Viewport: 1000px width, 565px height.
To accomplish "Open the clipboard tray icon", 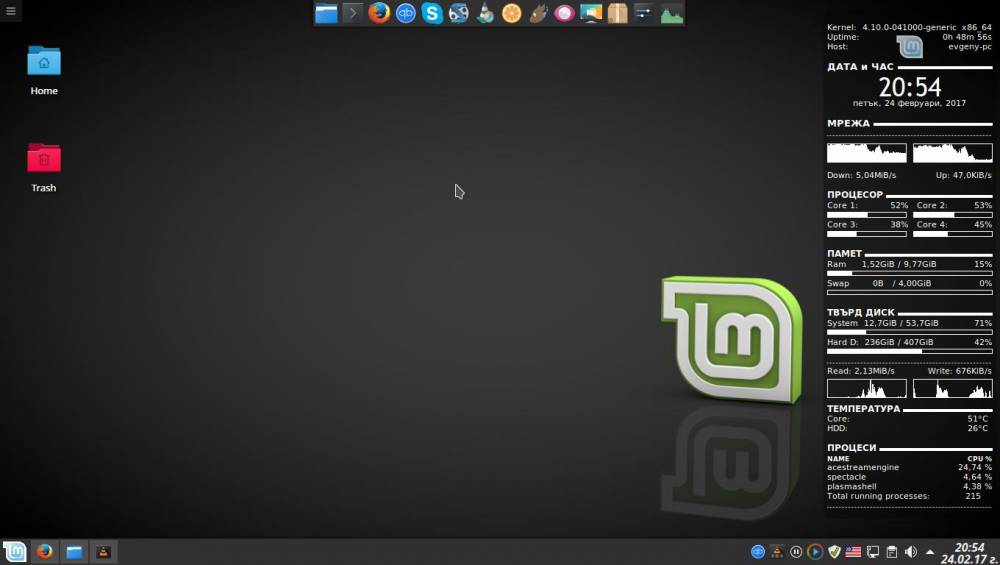I will tap(892, 552).
